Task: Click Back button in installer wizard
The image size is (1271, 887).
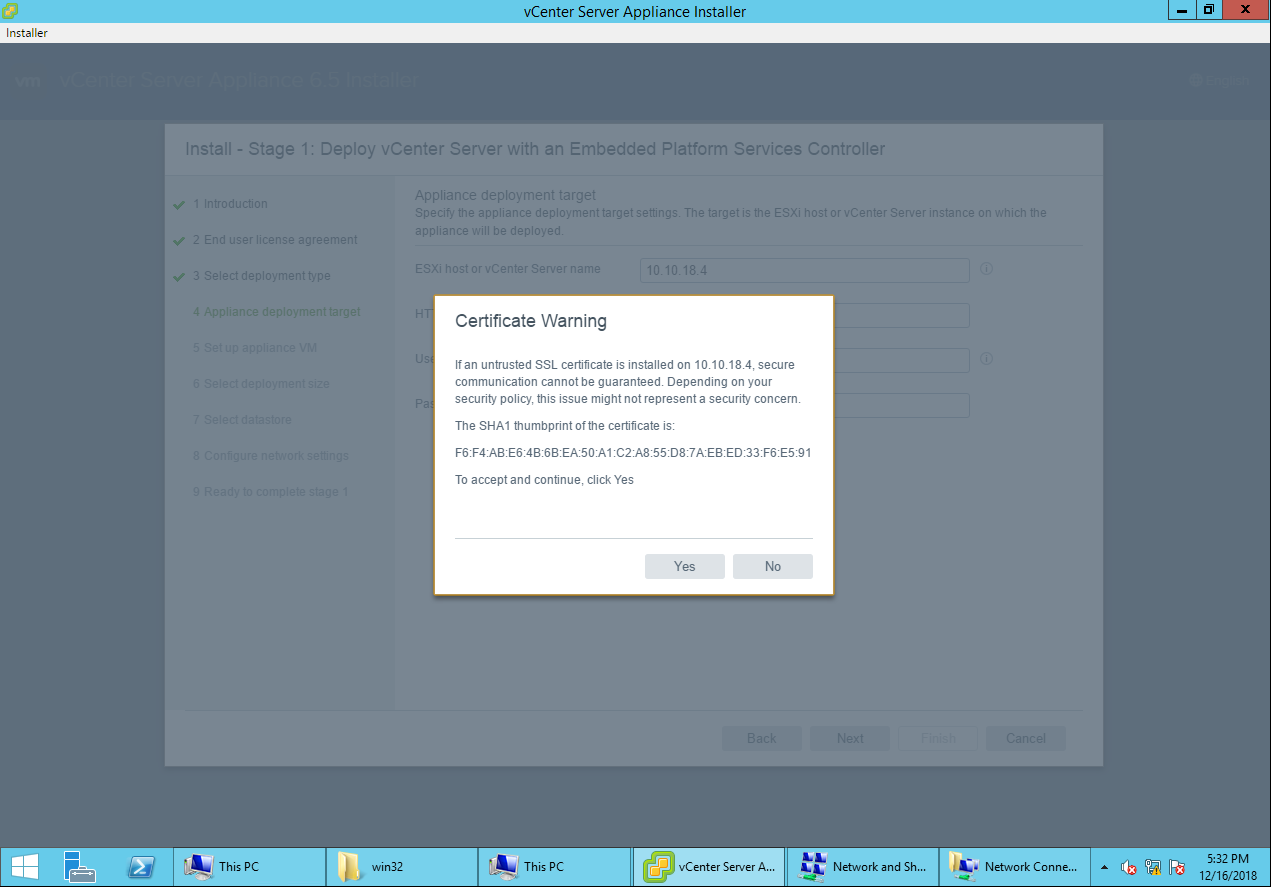Action: 761,738
